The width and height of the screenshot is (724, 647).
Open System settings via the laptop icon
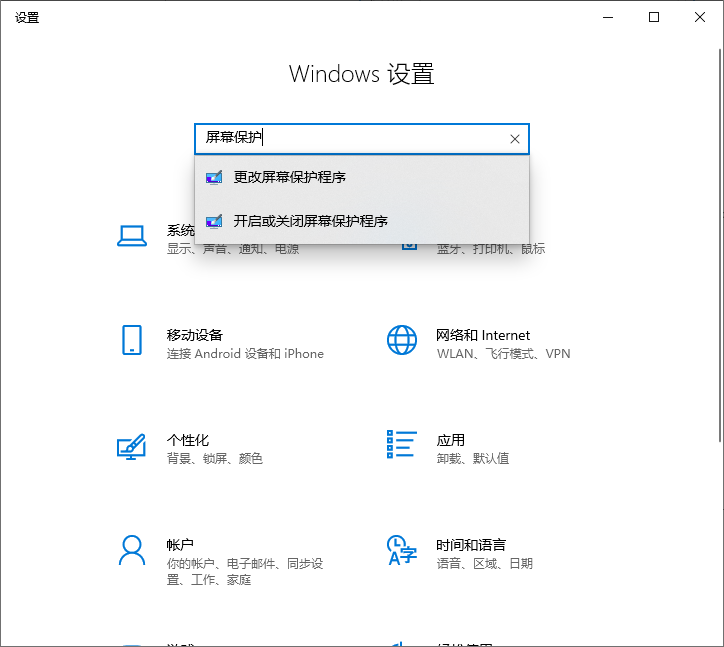click(x=132, y=236)
